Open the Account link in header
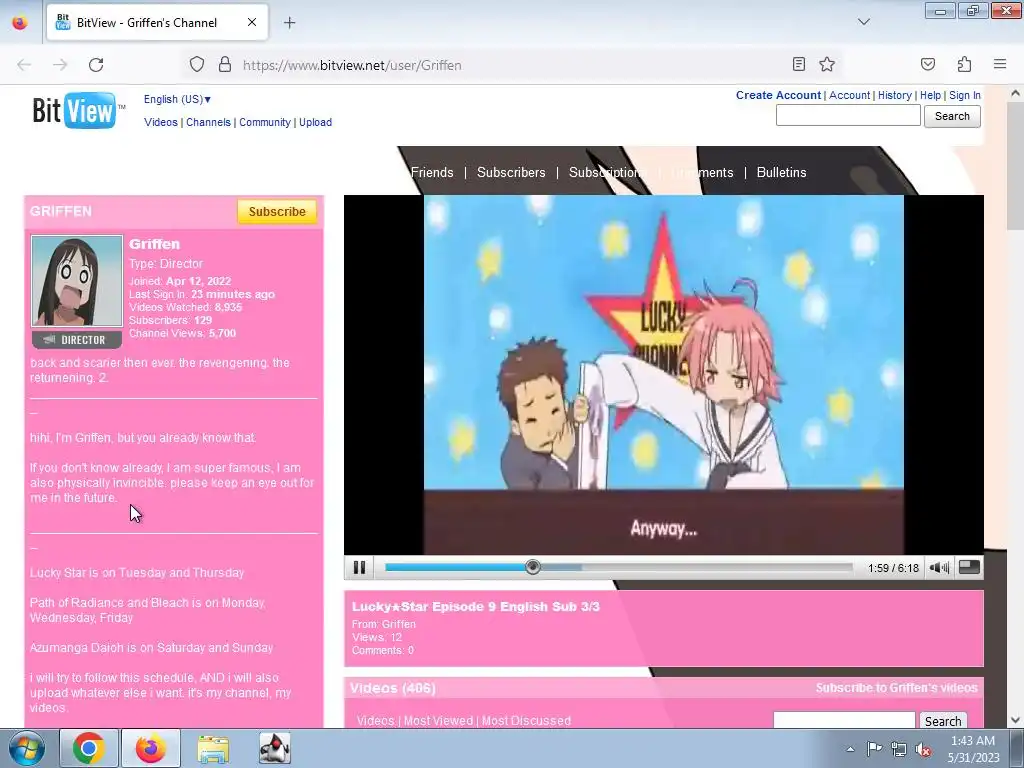1024x768 pixels. coord(850,95)
